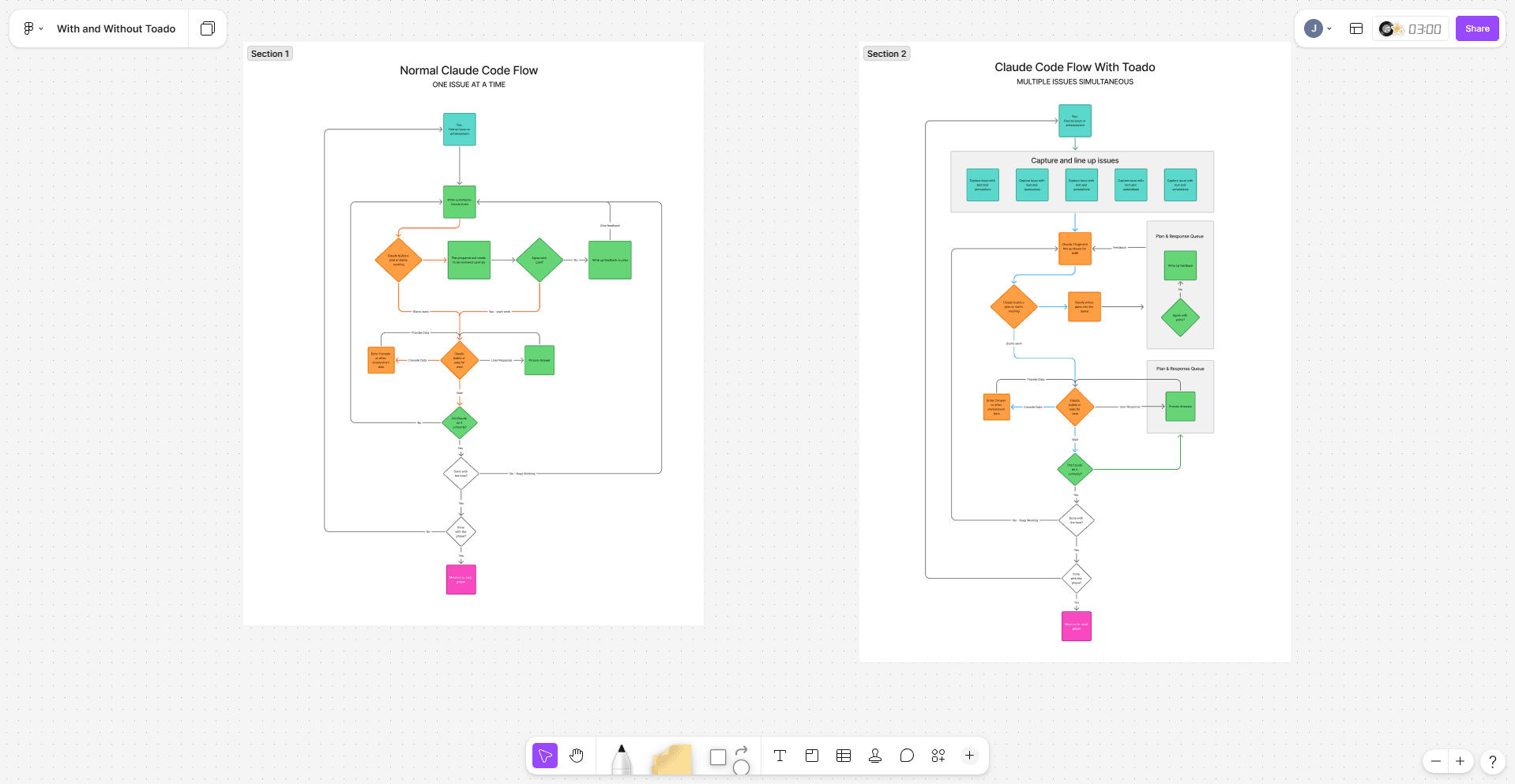This screenshot has width=1515, height=784.
Task: Click the Share button
Action: click(x=1477, y=28)
